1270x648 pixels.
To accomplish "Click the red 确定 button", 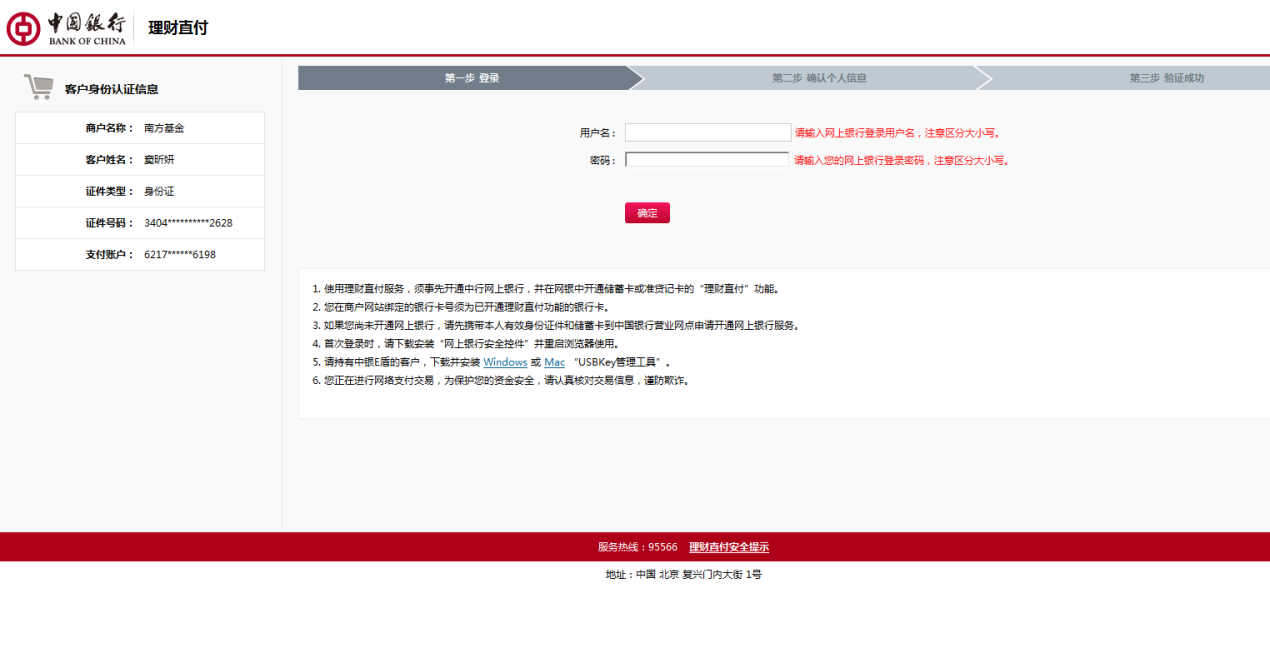I will click(x=647, y=213).
